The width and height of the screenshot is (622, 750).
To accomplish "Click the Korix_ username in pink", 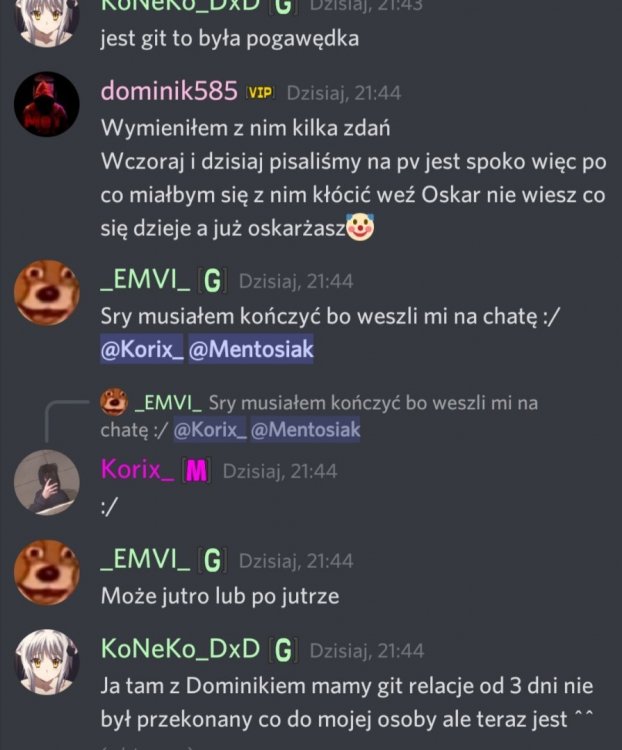I will (137, 469).
